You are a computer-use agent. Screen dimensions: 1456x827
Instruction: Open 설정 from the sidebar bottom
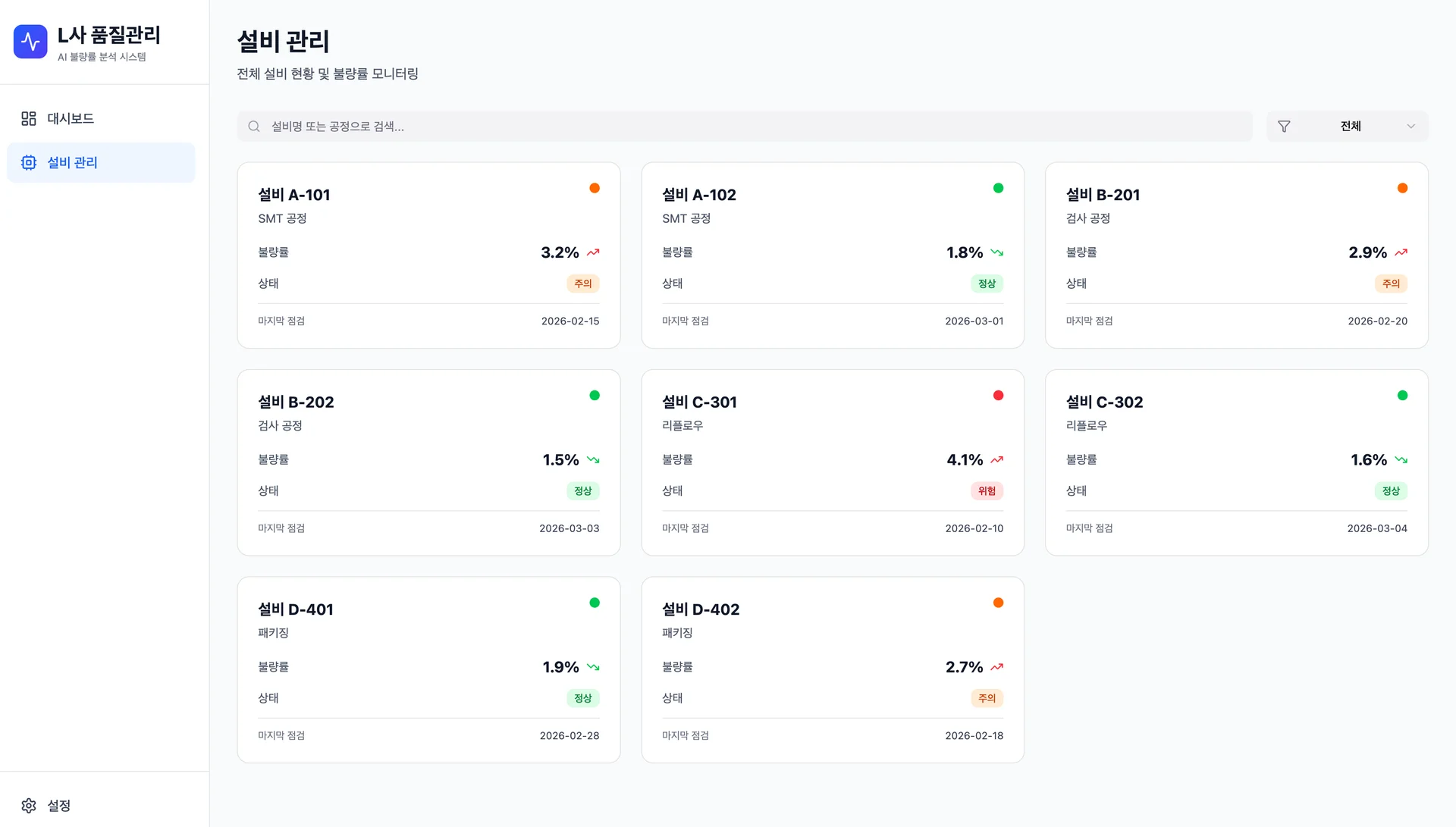58,805
